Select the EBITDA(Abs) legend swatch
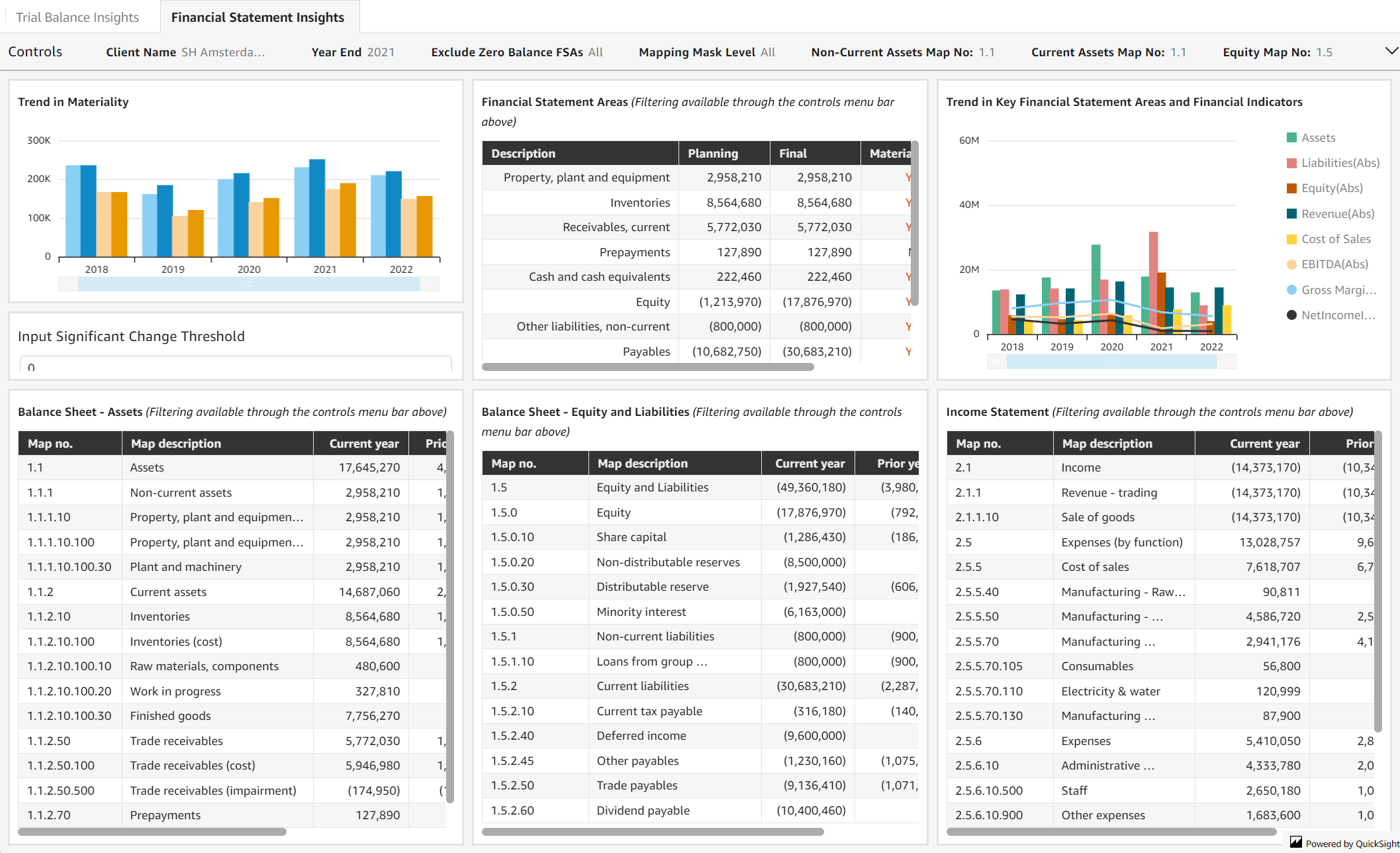The image size is (1400, 853). 1291,264
